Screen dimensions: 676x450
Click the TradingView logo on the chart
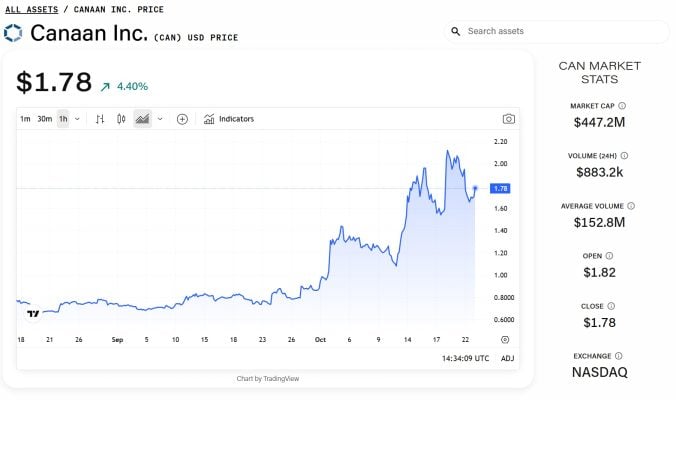33,314
